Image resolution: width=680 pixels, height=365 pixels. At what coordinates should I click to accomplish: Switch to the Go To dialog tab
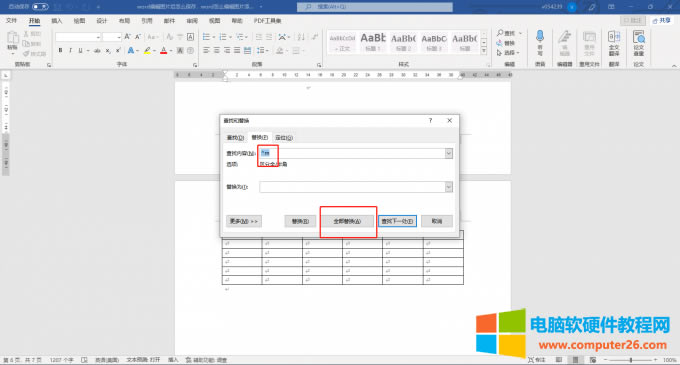coord(284,137)
